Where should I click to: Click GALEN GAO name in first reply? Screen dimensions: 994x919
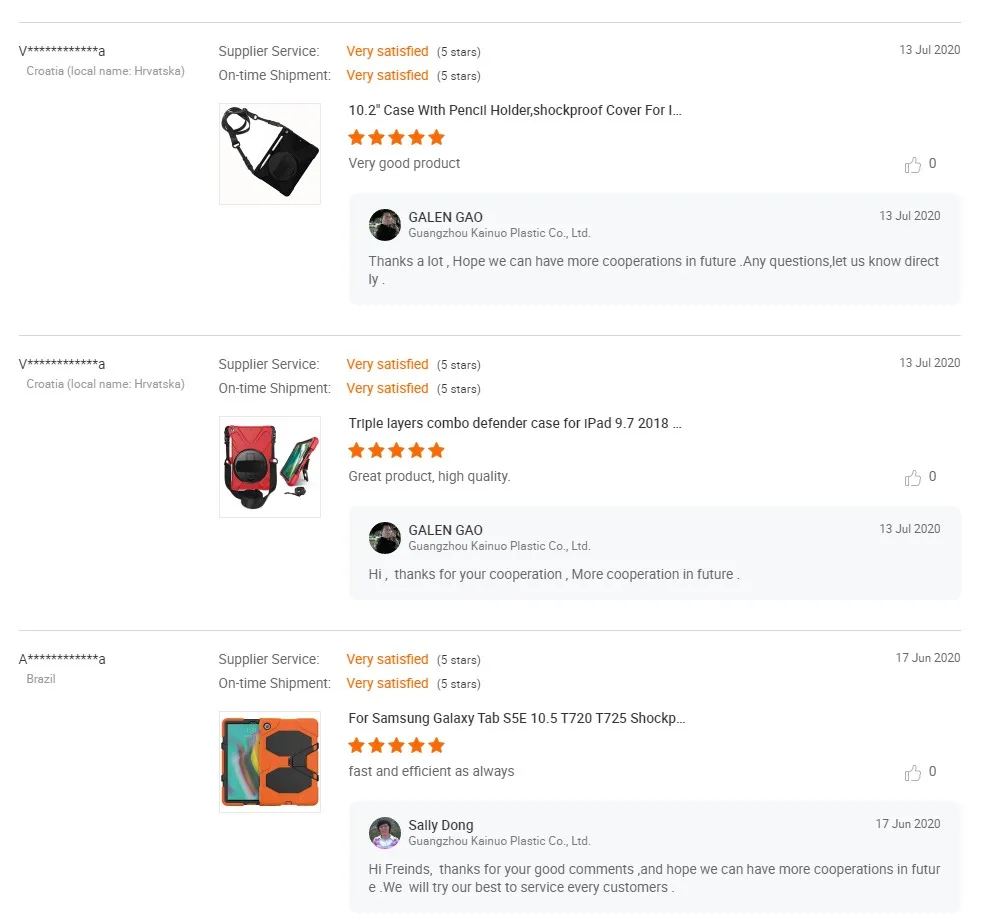[x=445, y=217]
